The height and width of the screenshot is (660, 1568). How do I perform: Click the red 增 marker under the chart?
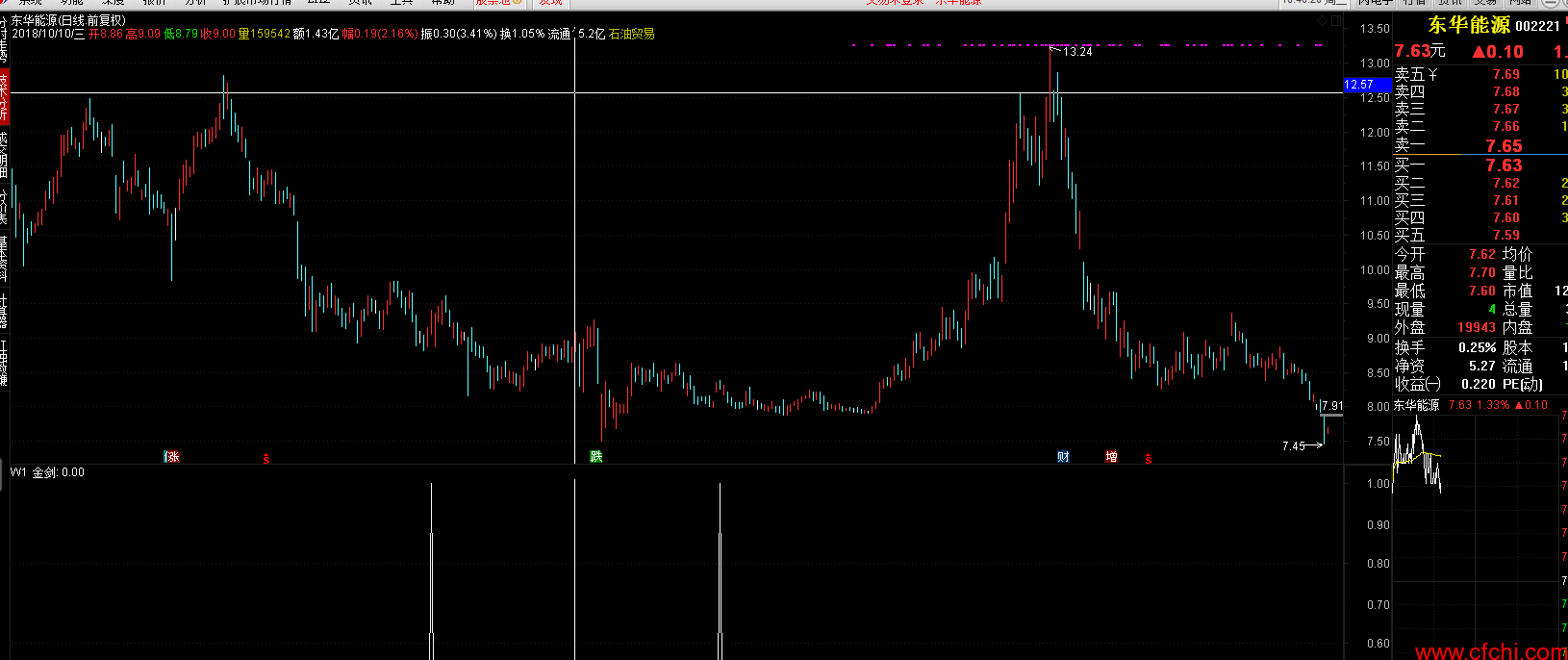tap(1111, 457)
